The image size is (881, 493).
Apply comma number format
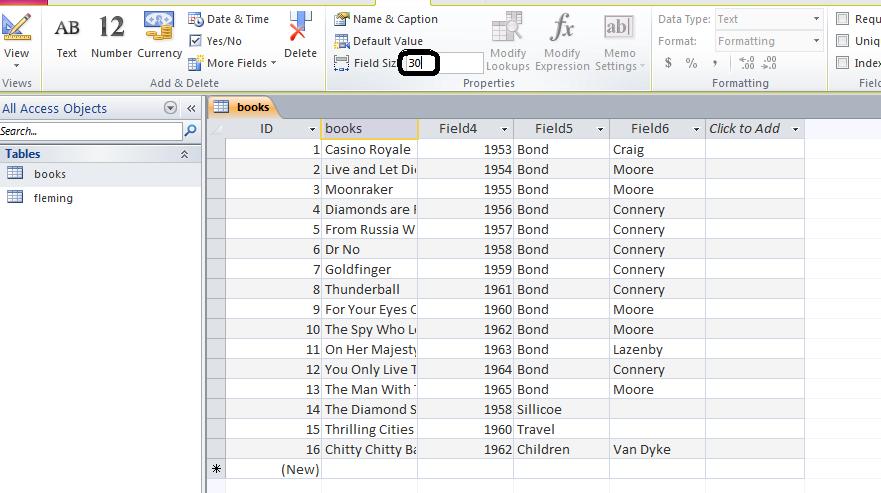[715, 63]
